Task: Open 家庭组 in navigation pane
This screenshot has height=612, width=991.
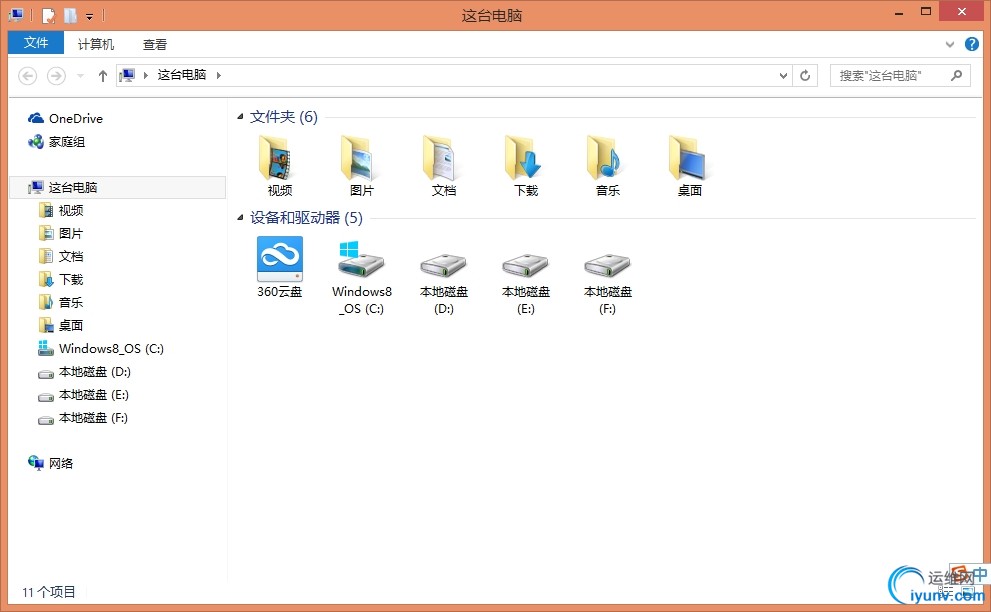Action: (x=56, y=142)
